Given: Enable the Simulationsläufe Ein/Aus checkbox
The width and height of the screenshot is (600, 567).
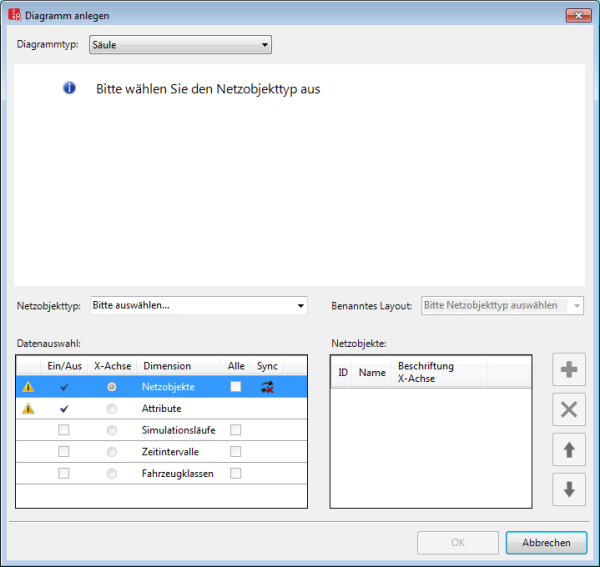Looking at the screenshot, I should [64, 430].
